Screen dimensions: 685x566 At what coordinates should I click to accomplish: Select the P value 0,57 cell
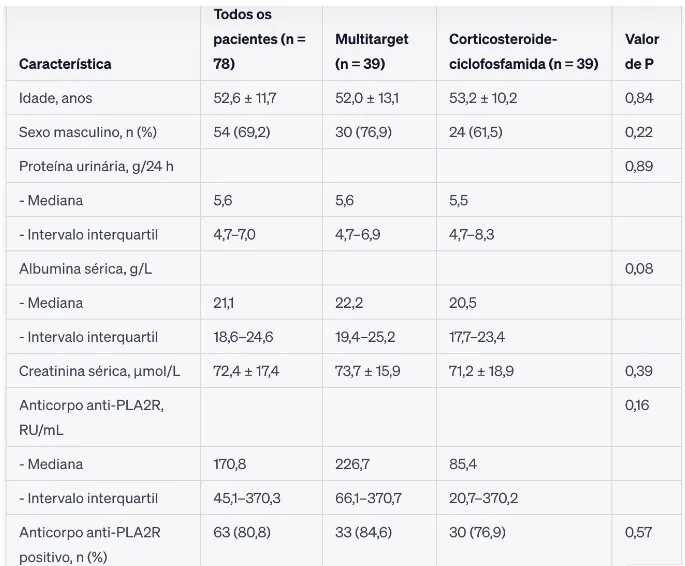coord(638,533)
